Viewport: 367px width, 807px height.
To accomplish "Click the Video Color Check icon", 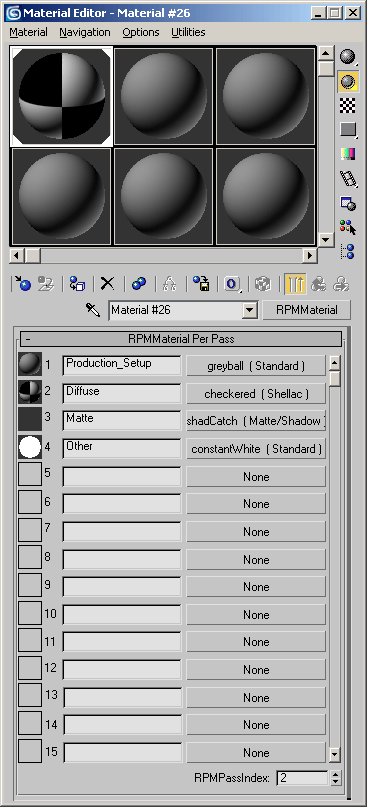I will point(349,153).
